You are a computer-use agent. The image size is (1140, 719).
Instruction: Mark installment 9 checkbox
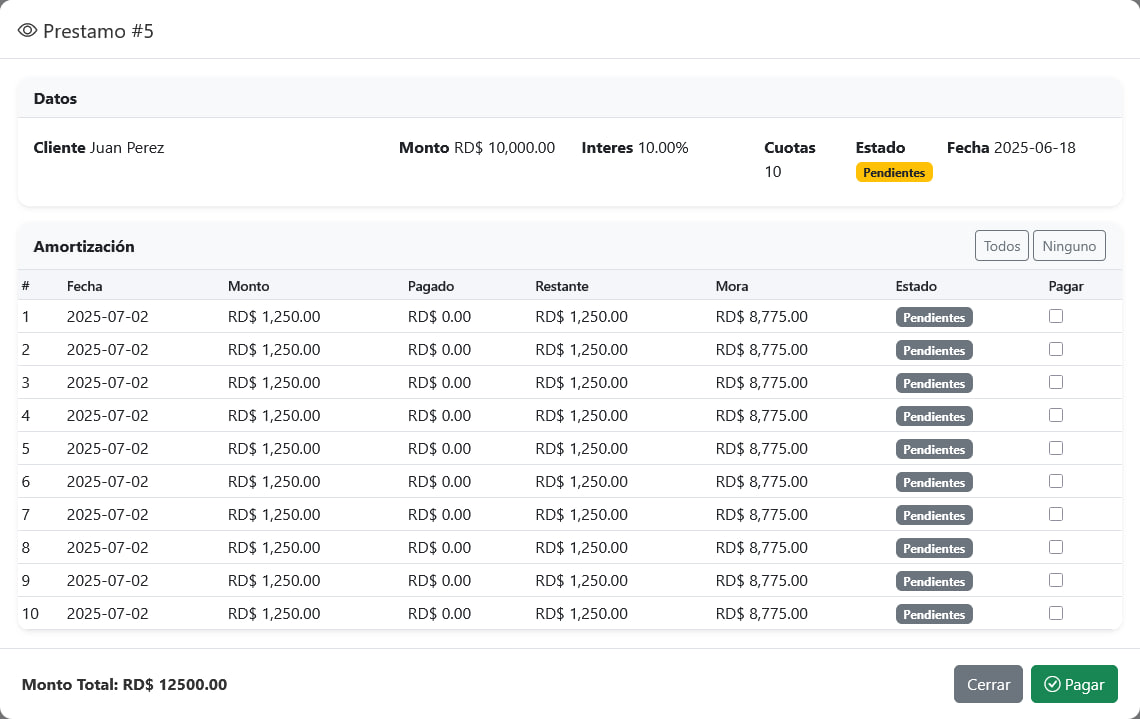tap(1056, 580)
